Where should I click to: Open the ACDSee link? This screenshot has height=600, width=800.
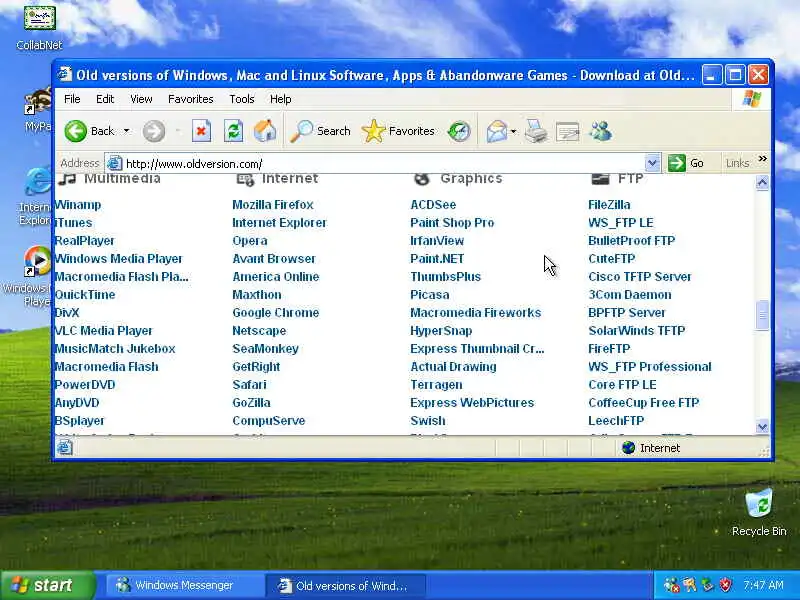433,205
